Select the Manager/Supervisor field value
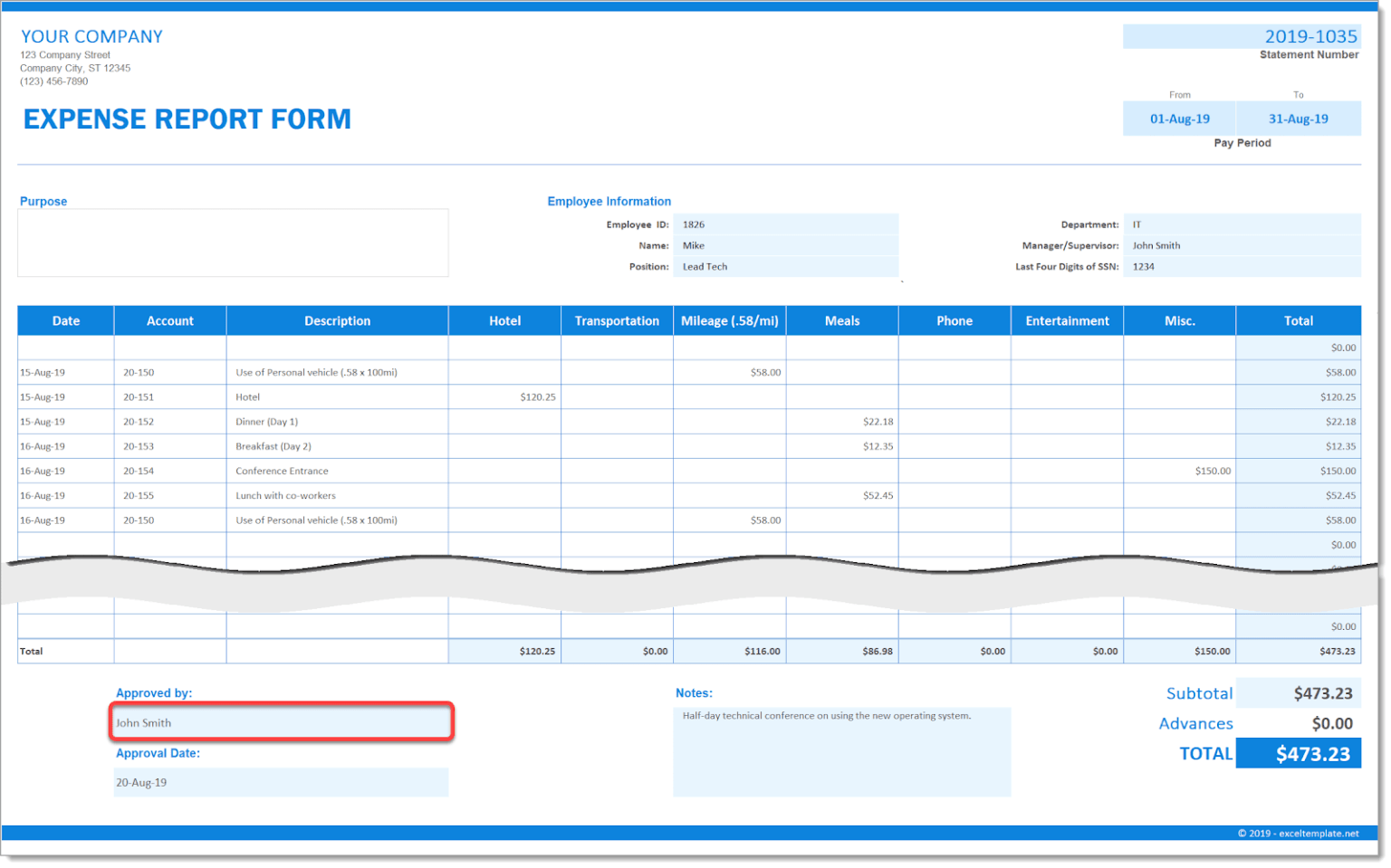1391x868 pixels. pos(1242,245)
